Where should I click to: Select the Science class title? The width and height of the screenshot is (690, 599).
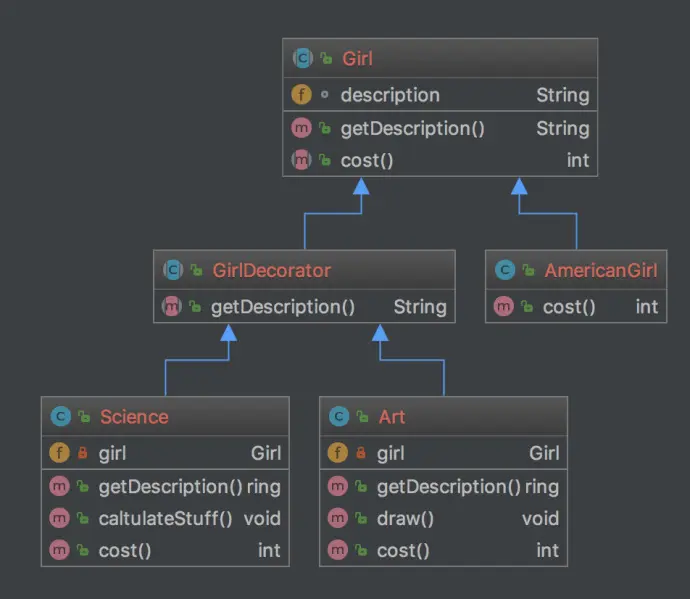click(134, 417)
